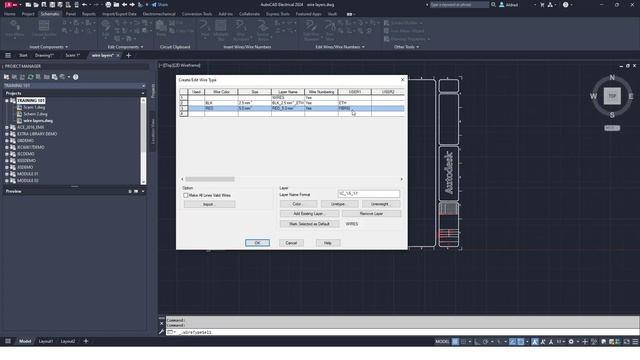Open wire layers.dwg in the project tree
This screenshot has height=360, width=640.
point(38,121)
